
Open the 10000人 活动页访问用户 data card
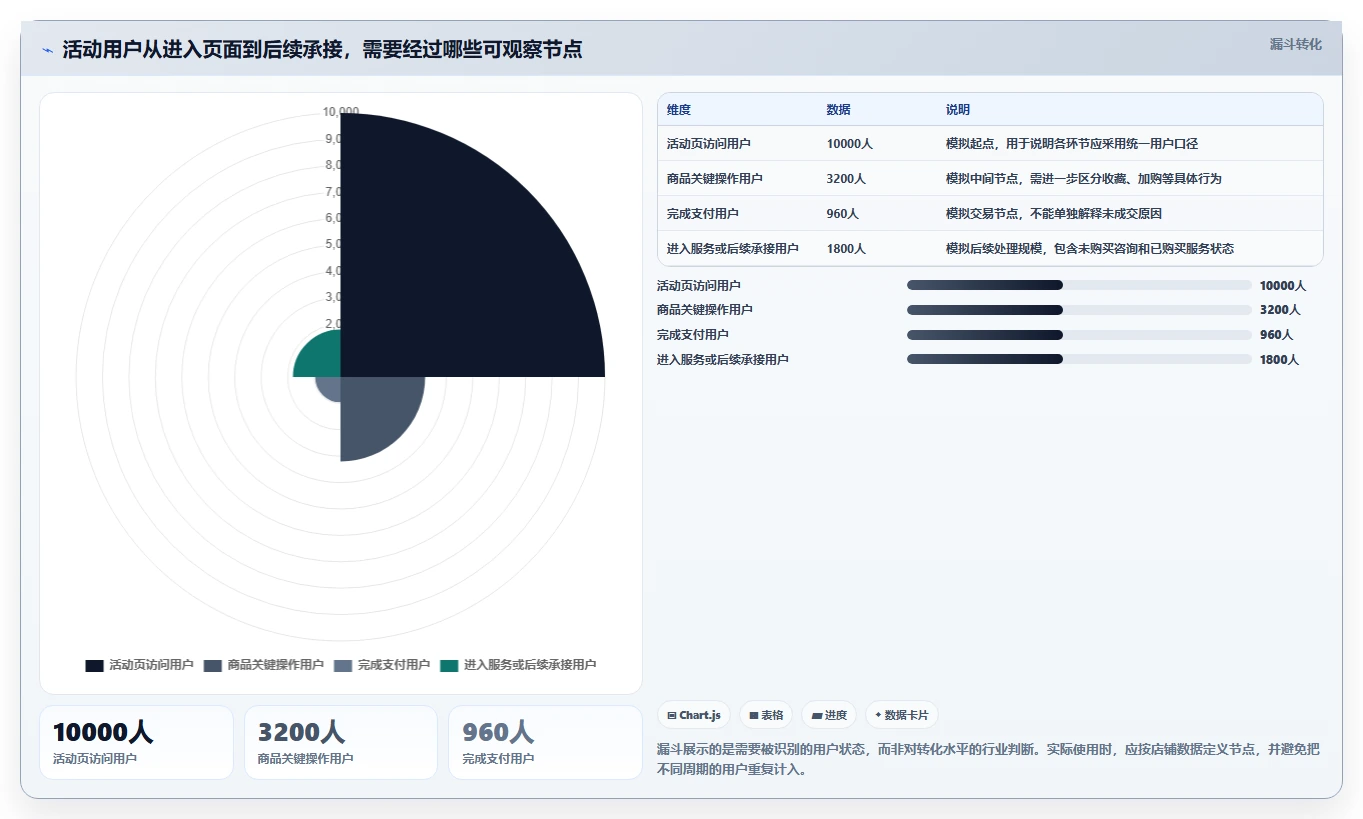(136, 742)
